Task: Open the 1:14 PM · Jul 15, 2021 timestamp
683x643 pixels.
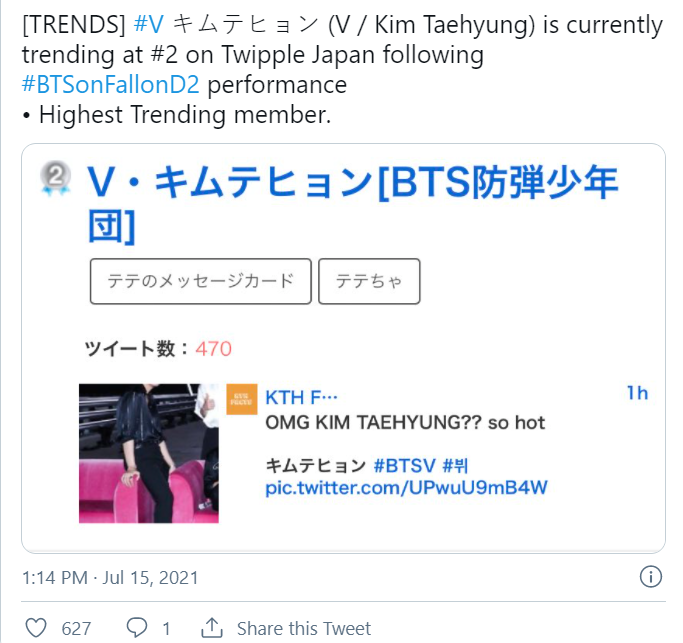Action: click(110, 578)
